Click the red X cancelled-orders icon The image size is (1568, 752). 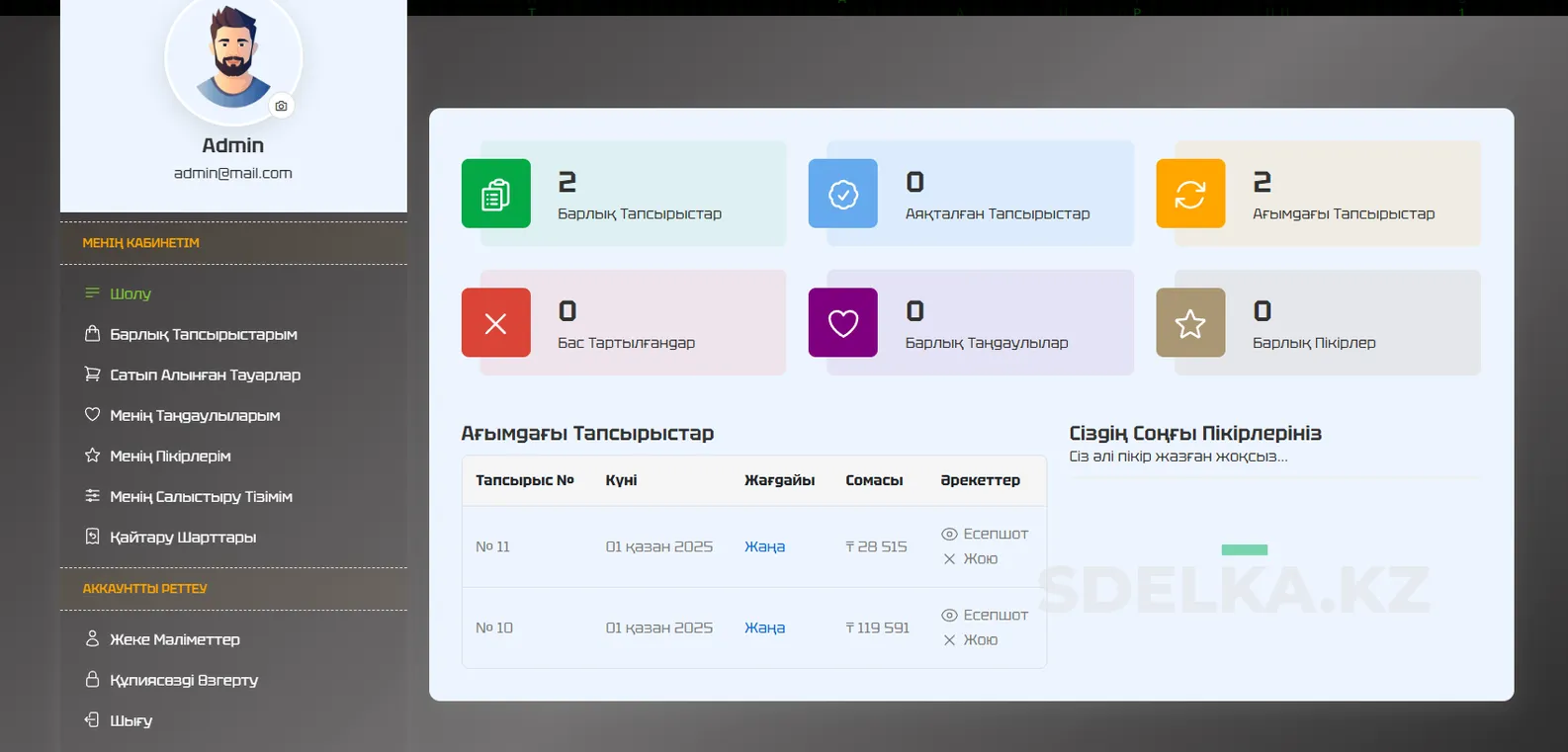tap(495, 322)
